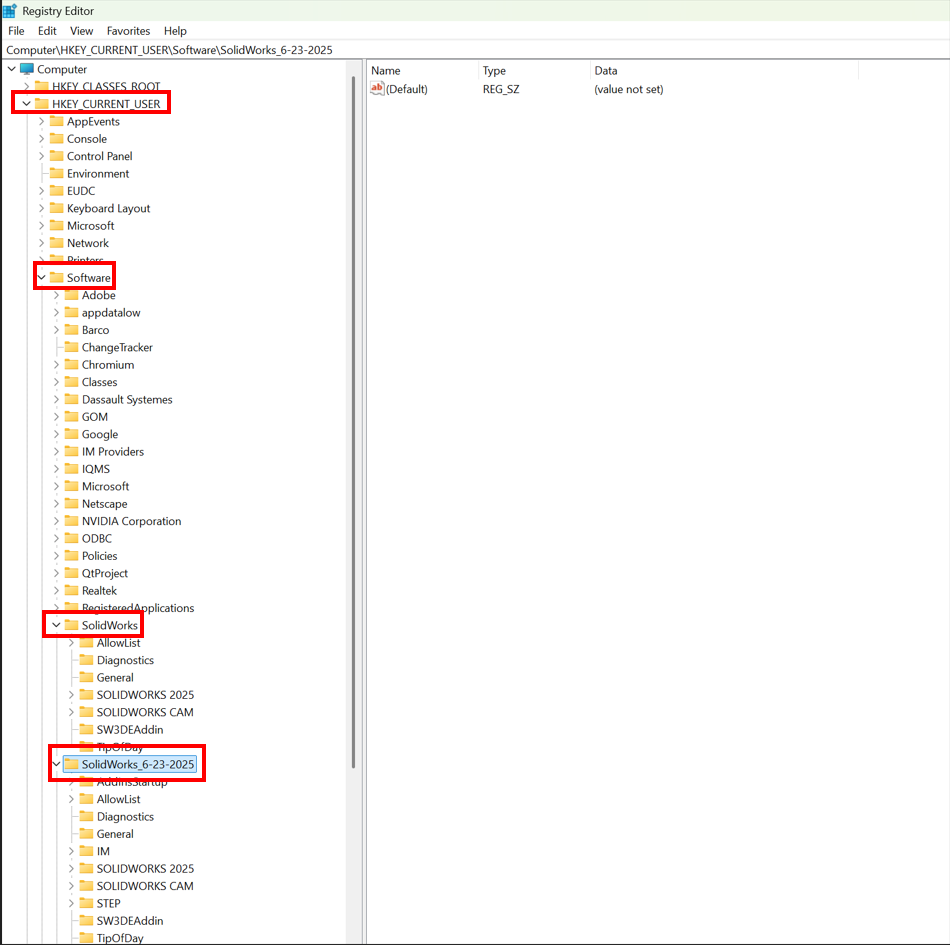The height and width of the screenshot is (945, 950).
Task: Expand SOLIDWORKS 2025 under SolidWorks_6-23-2025
Action: pos(71,869)
